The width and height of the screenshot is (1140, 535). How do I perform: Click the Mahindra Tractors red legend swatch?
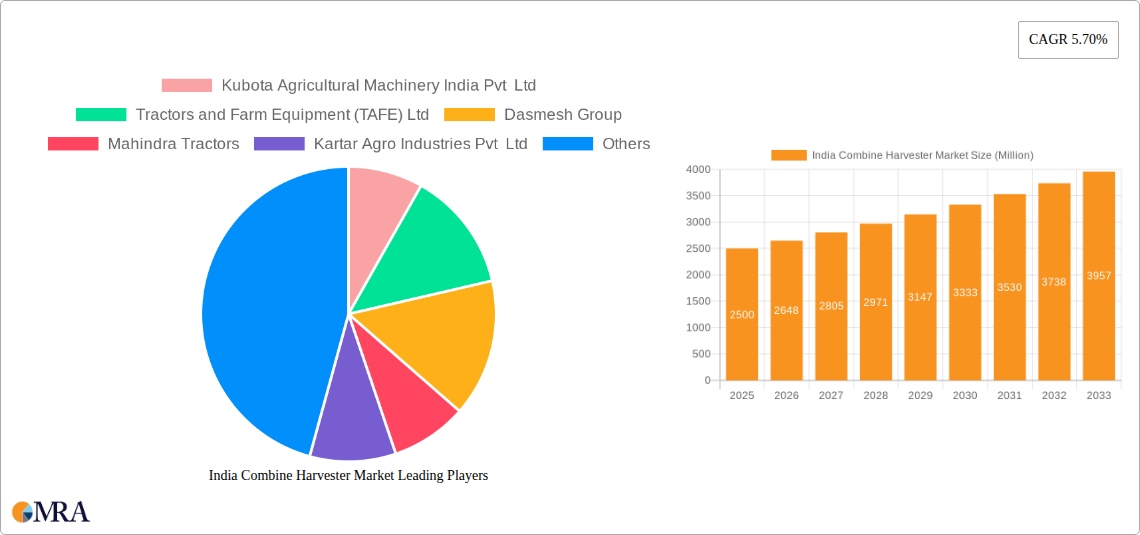pos(73,143)
